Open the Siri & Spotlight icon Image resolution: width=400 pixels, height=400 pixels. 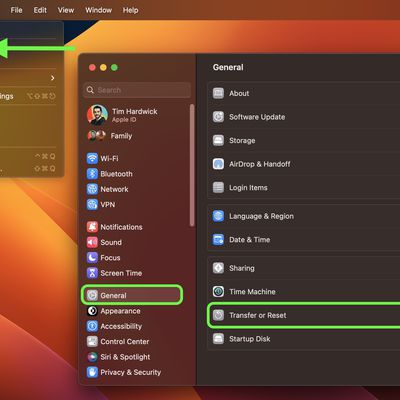coord(92,357)
